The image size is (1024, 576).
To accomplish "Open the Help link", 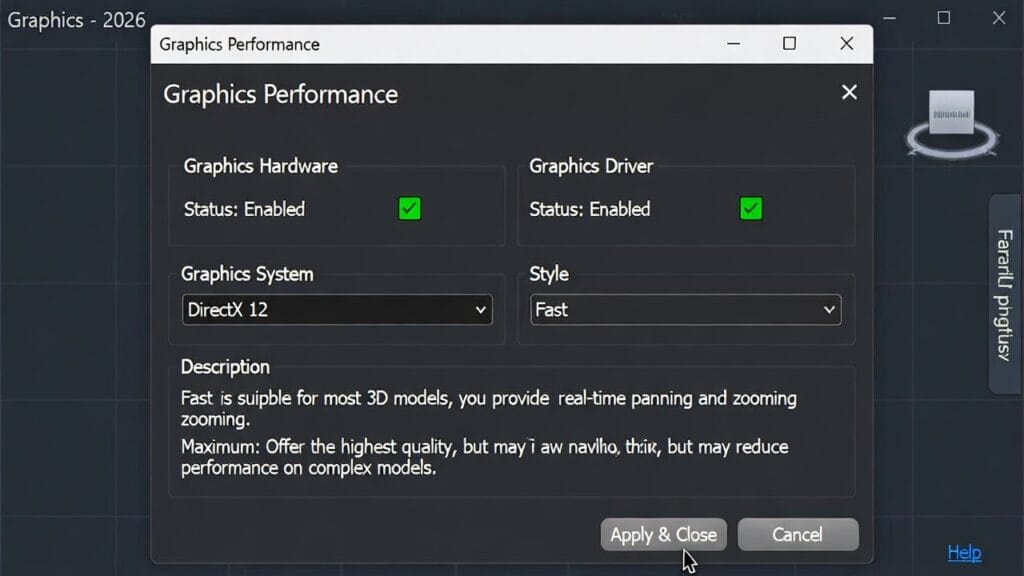I will 963,551.
